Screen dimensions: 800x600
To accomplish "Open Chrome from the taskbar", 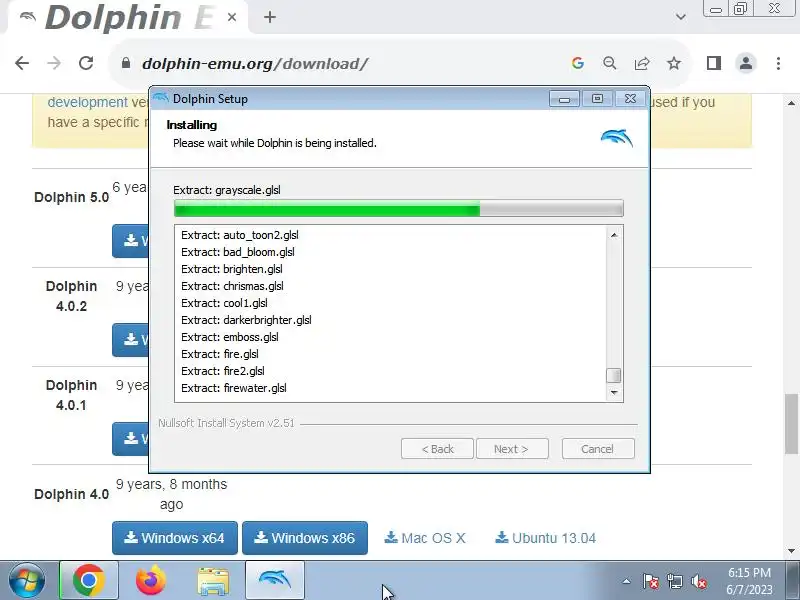I will [x=89, y=581].
